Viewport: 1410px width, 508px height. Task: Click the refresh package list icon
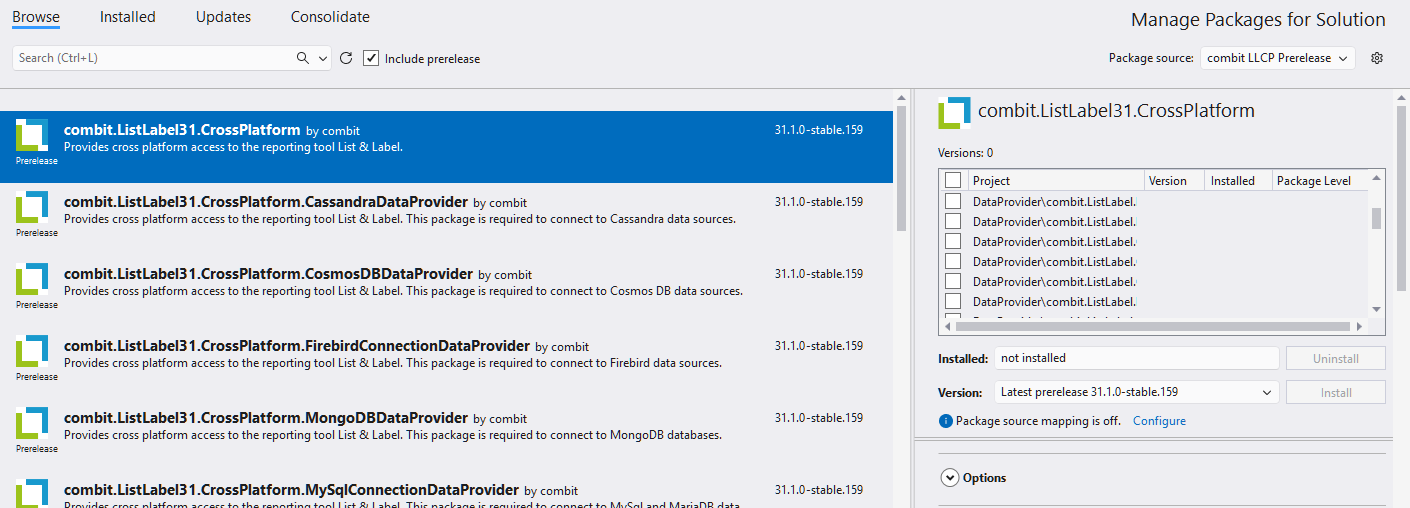point(346,59)
